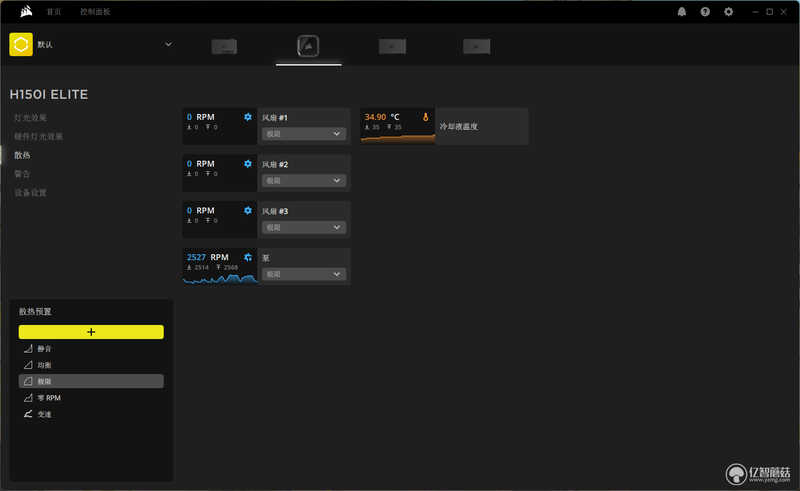Open settings gear for 风扇 #3
The image size is (800, 491).
point(248,210)
